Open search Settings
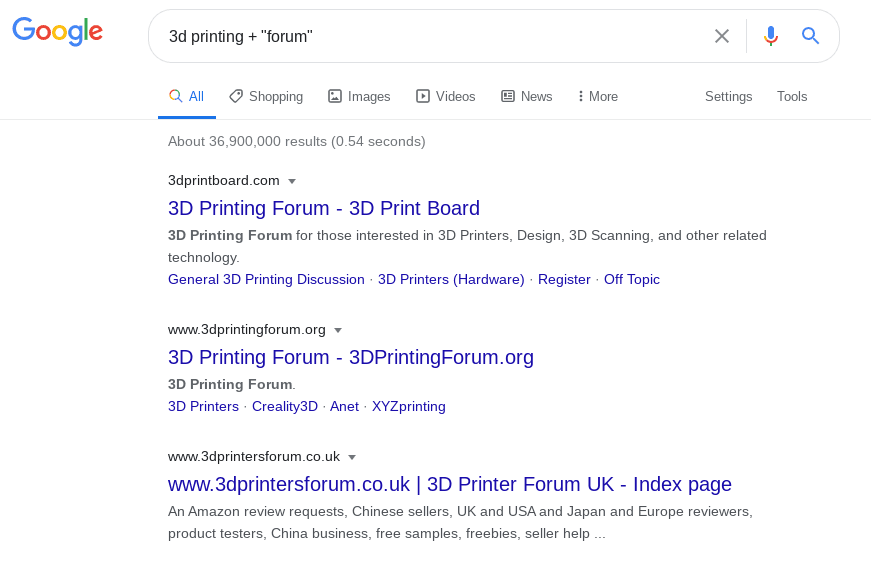Image resolution: width=871 pixels, height=561 pixels. click(x=728, y=97)
